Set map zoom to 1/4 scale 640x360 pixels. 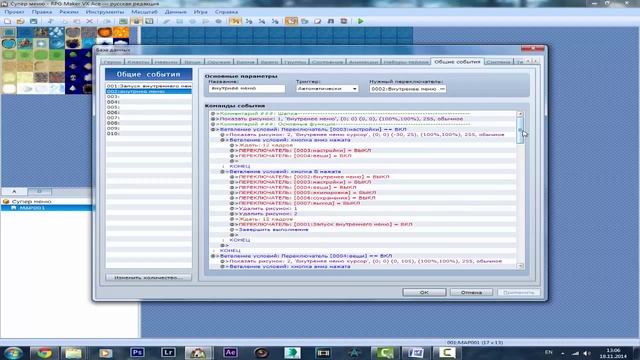point(262,21)
